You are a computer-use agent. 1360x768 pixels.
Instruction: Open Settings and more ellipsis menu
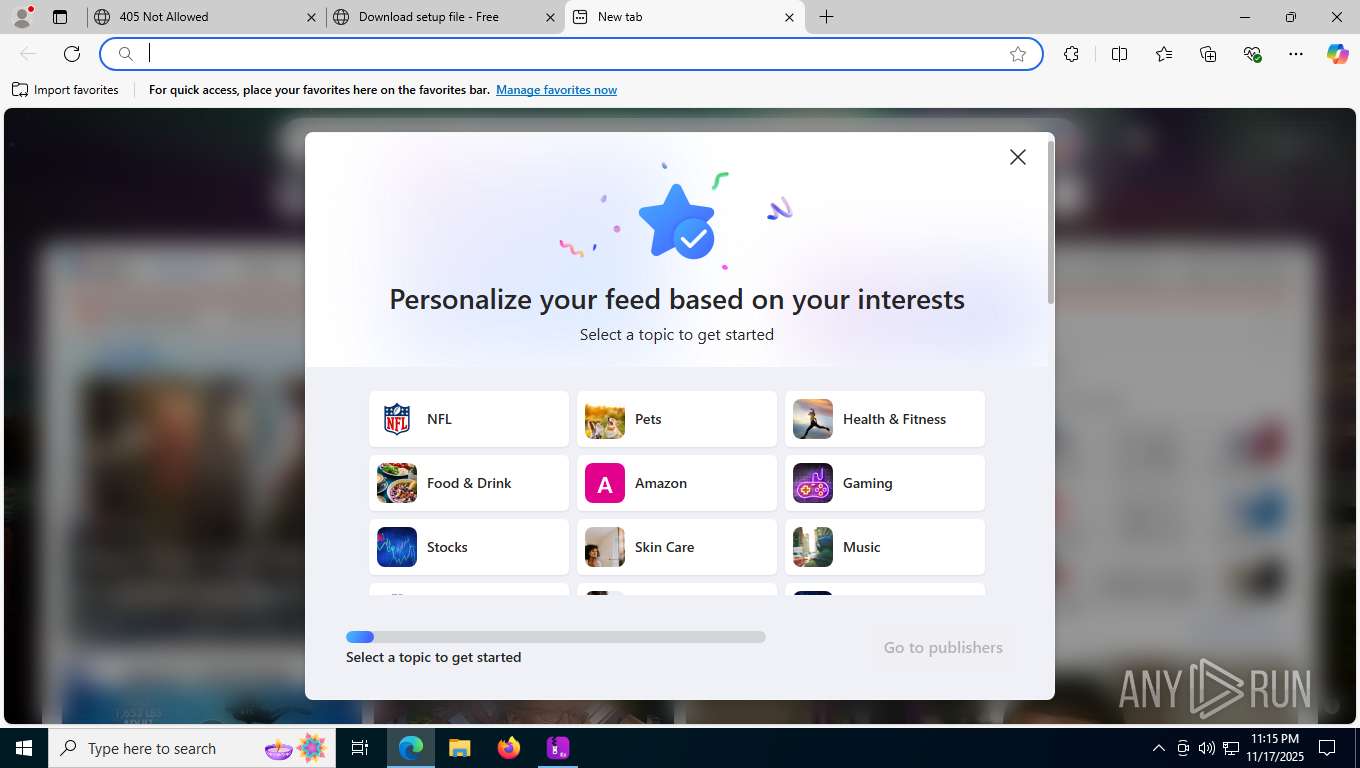coord(1296,54)
